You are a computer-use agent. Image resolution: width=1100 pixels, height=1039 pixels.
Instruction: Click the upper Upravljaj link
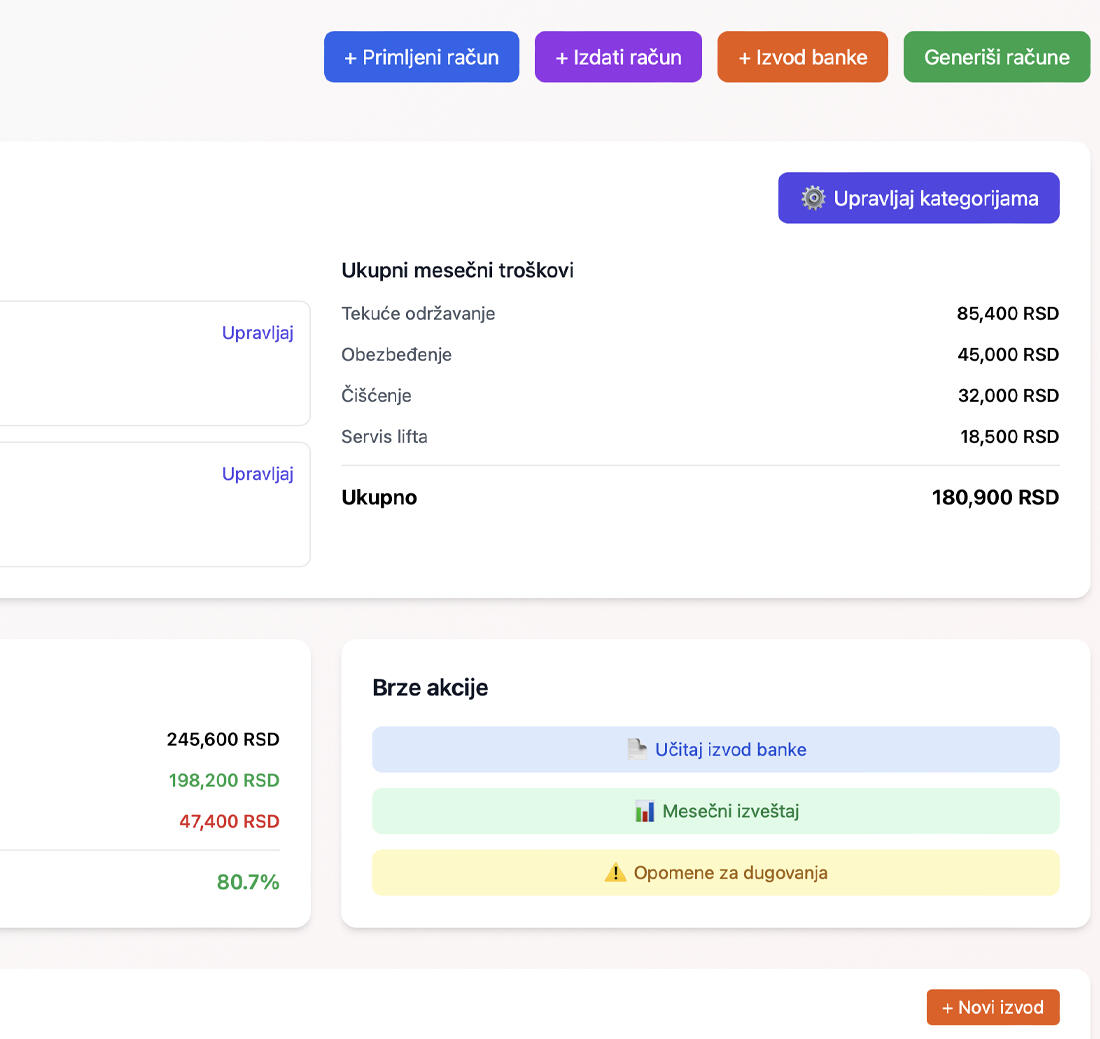pos(257,333)
